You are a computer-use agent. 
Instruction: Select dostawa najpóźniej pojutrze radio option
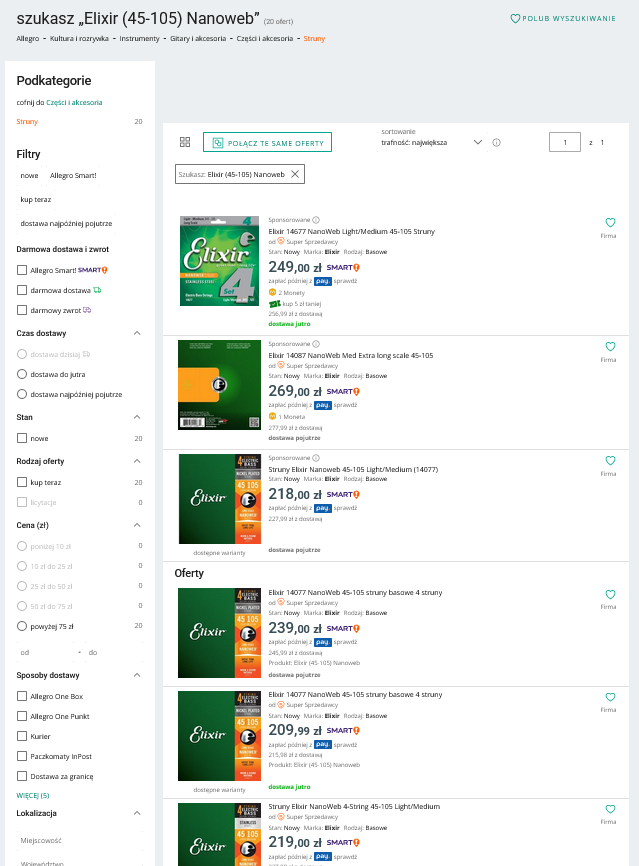tap(22, 394)
